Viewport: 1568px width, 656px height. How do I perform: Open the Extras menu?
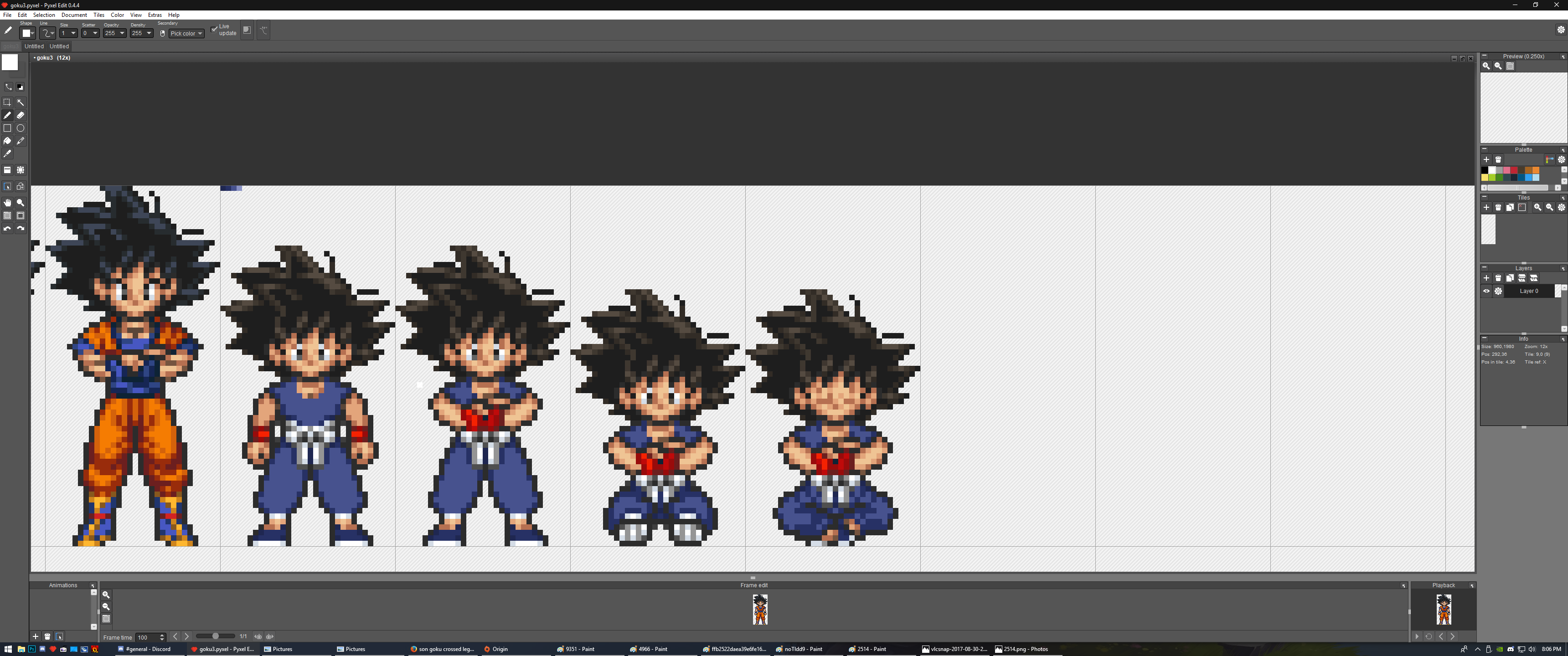pyautogui.click(x=155, y=15)
